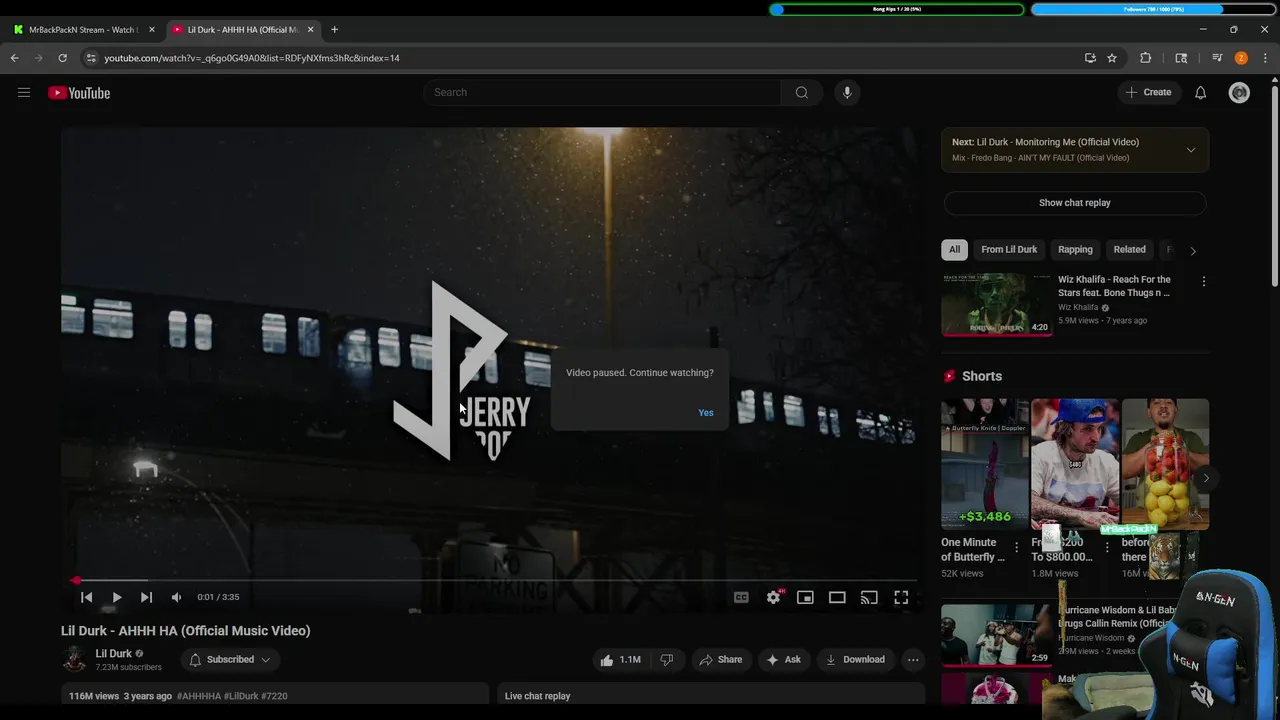The height and width of the screenshot is (720, 1280).
Task: Open Wiz Khalifa Reach For the Stars thumbnail
Action: [x=996, y=304]
